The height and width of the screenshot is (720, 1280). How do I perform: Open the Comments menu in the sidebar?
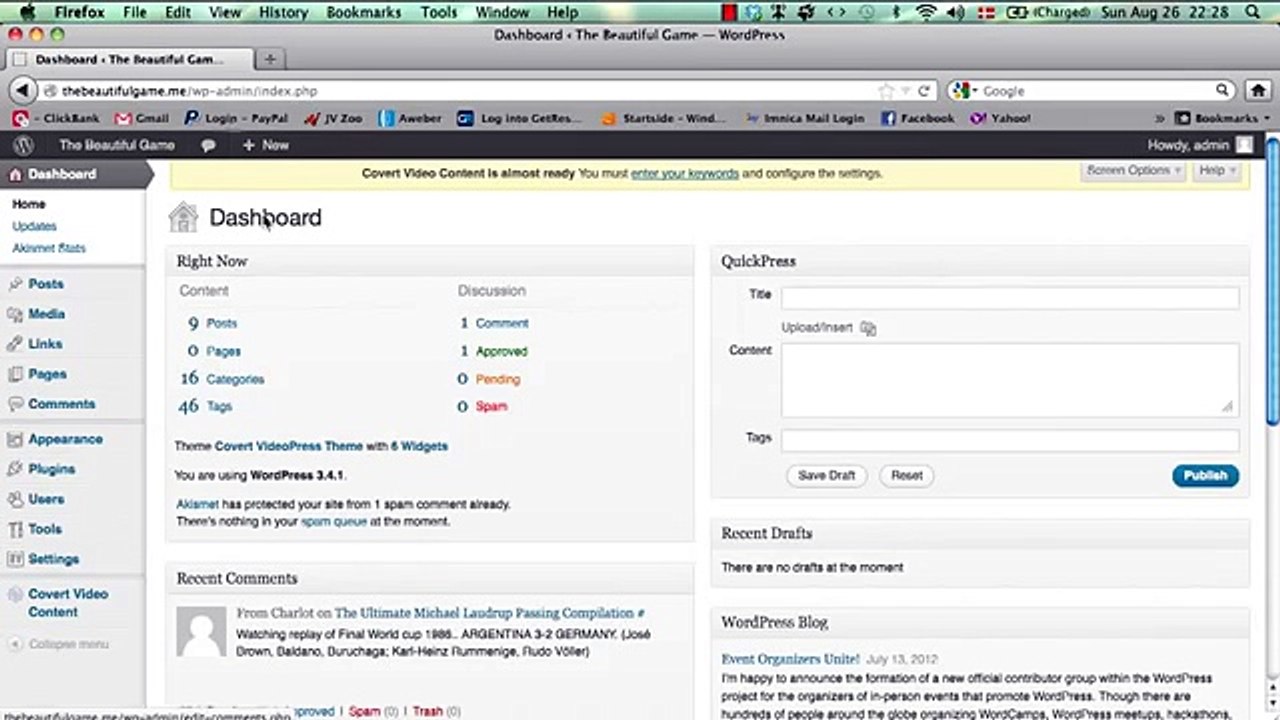[61, 404]
